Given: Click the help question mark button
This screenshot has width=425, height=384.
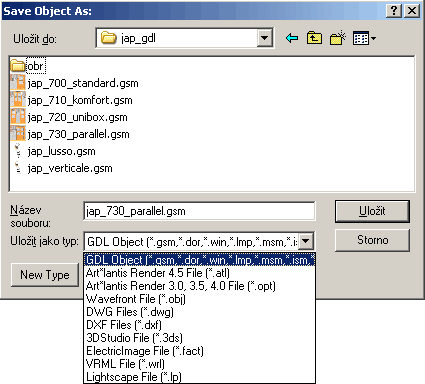Looking at the screenshot, I should (x=394, y=11).
